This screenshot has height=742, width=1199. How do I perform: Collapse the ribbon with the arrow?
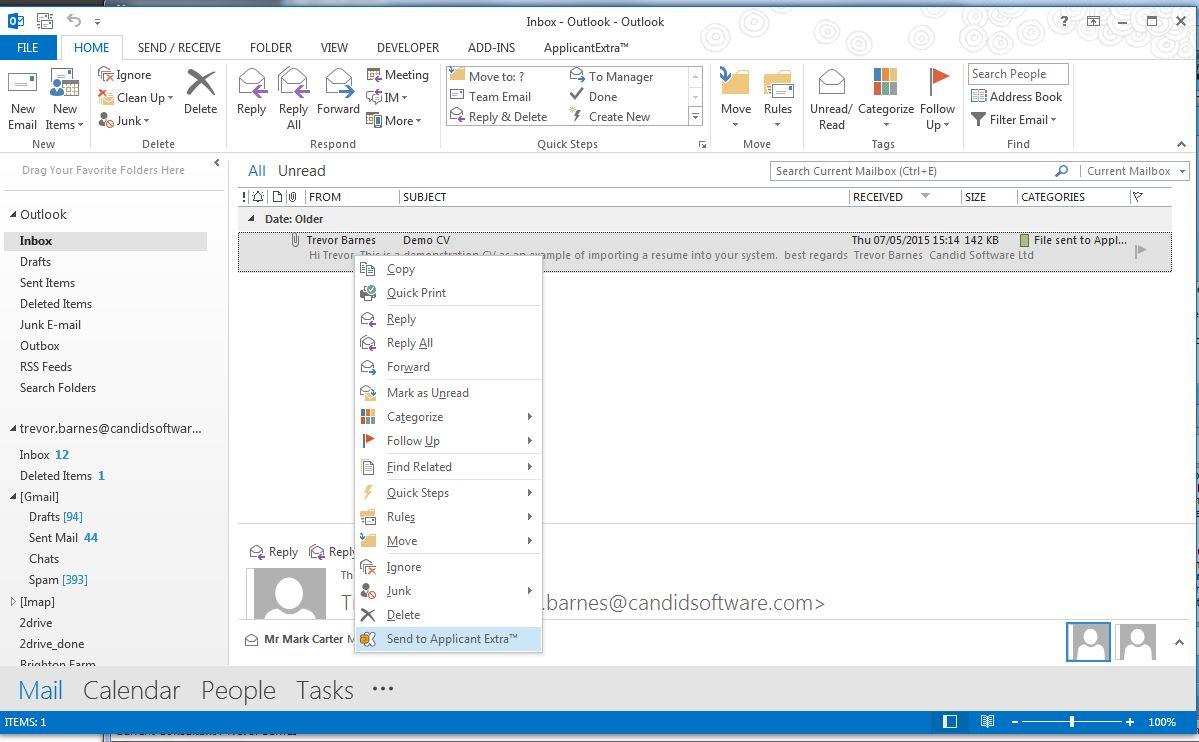click(x=1181, y=144)
